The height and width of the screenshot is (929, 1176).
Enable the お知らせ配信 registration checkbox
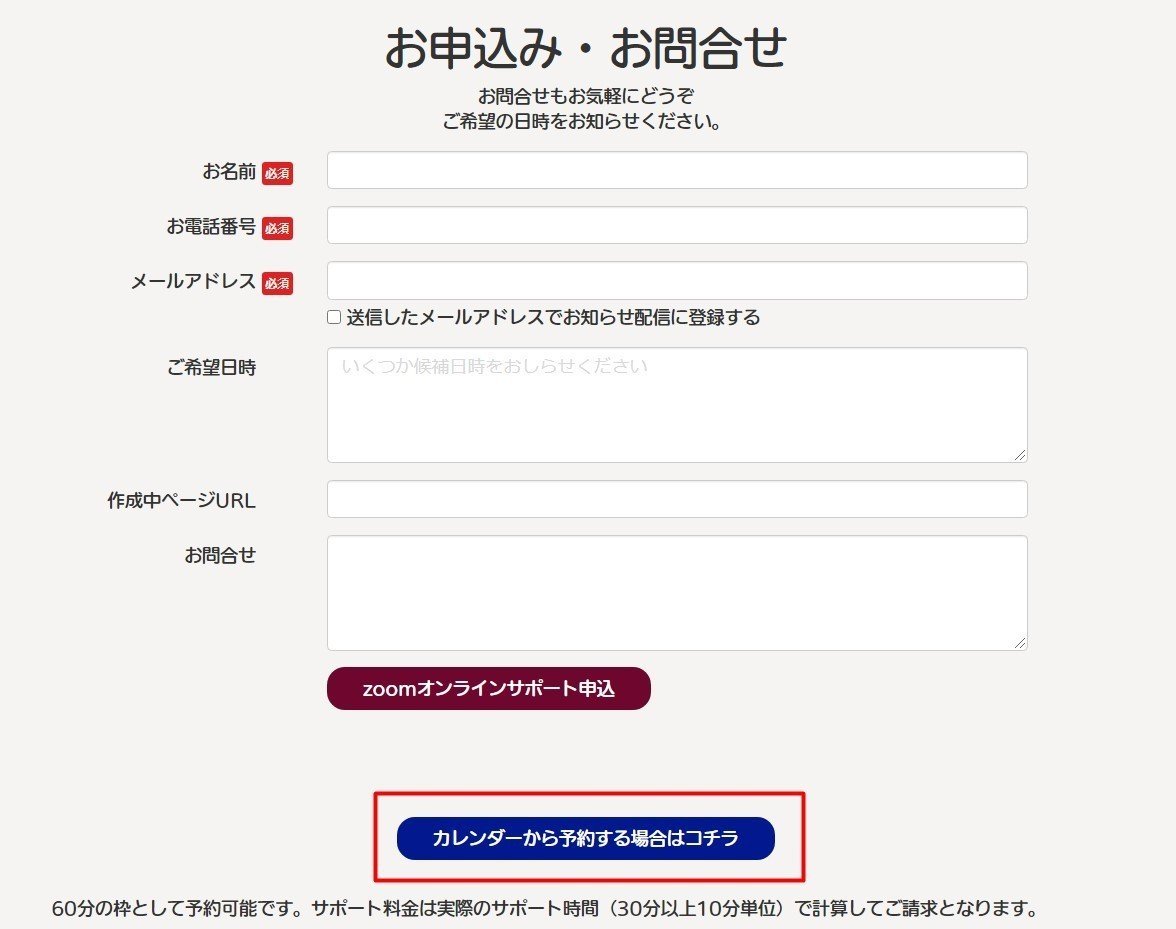(x=333, y=317)
